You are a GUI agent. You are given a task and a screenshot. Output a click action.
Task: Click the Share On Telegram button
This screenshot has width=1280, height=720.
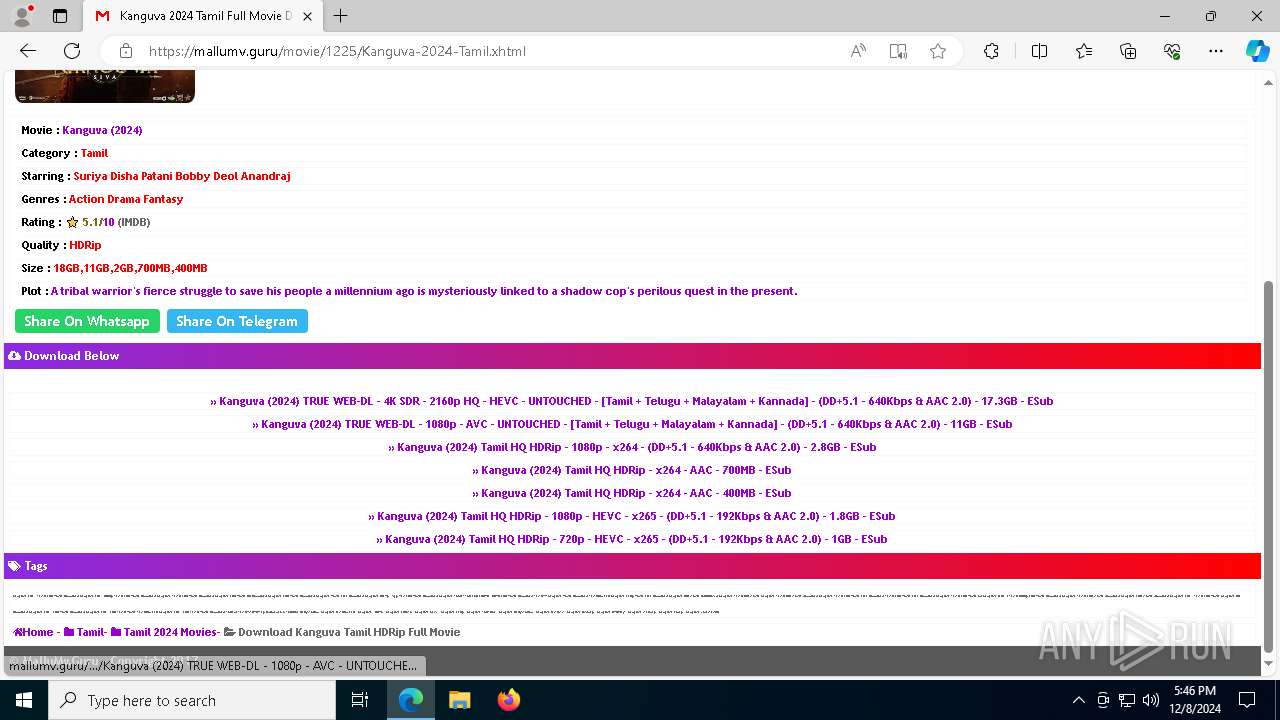[237, 321]
